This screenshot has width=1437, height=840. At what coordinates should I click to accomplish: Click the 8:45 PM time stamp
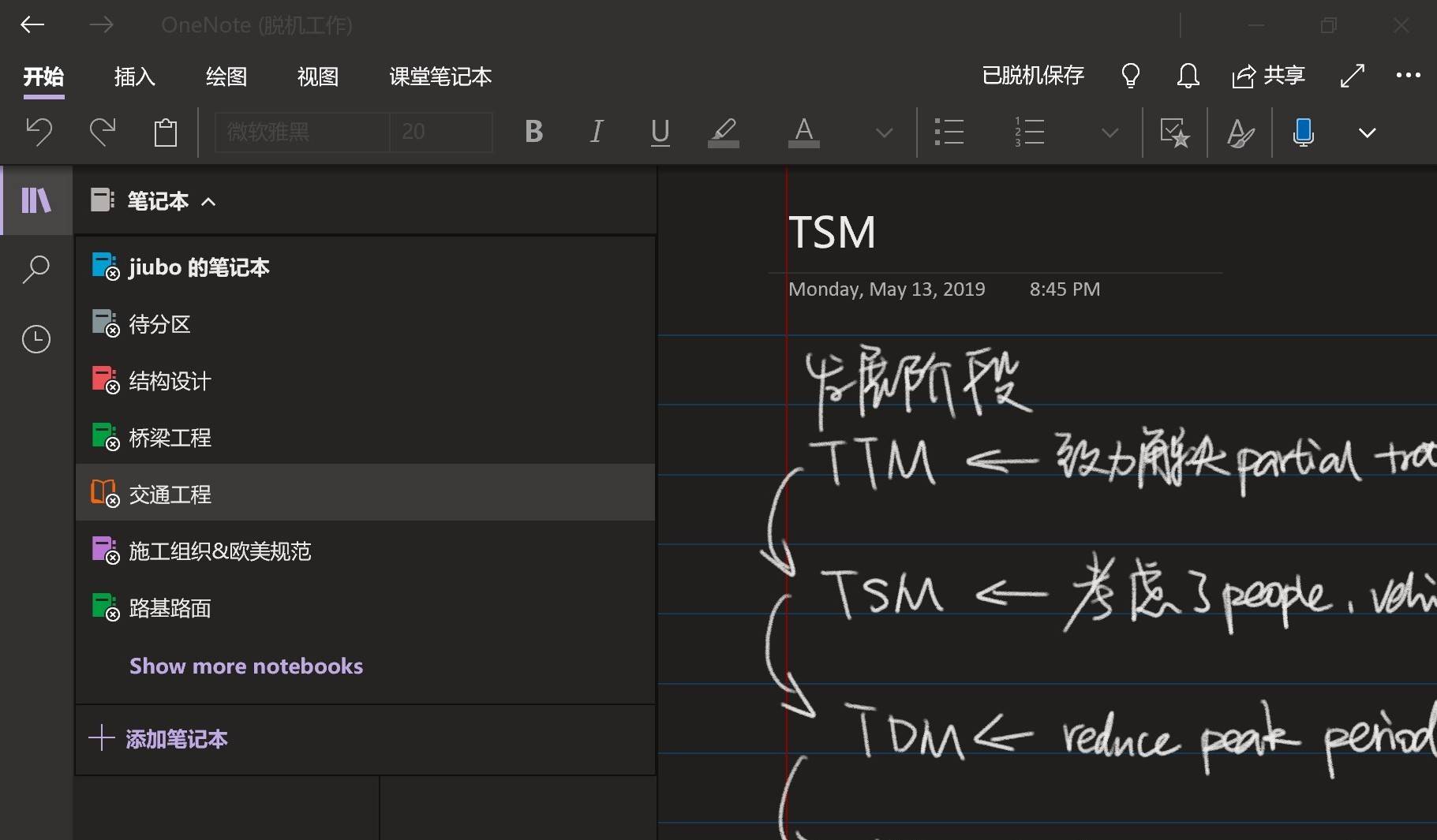pyautogui.click(x=1065, y=289)
